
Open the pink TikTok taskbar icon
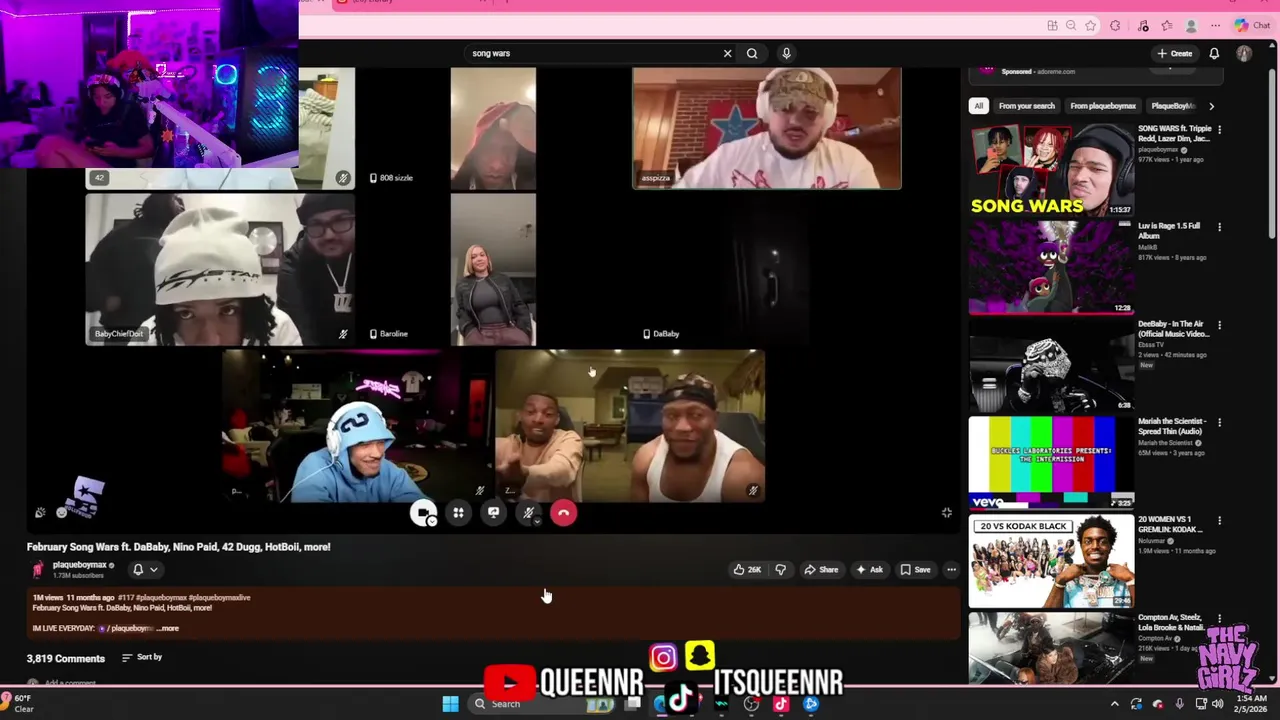(x=781, y=704)
